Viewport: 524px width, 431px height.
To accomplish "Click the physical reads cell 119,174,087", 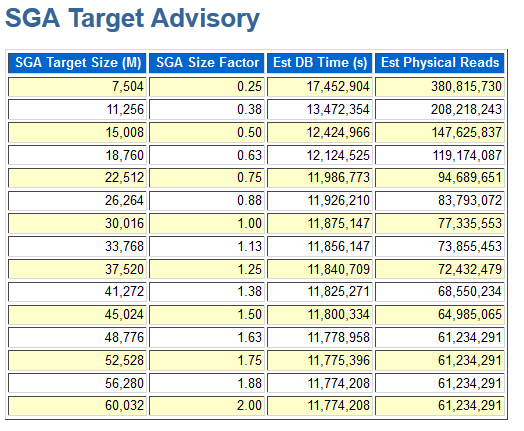I will [x=440, y=155].
